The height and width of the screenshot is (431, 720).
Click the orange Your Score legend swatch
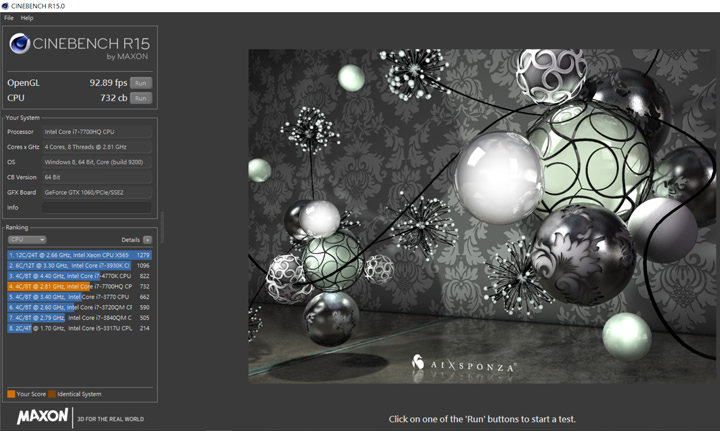tap(11, 394)
